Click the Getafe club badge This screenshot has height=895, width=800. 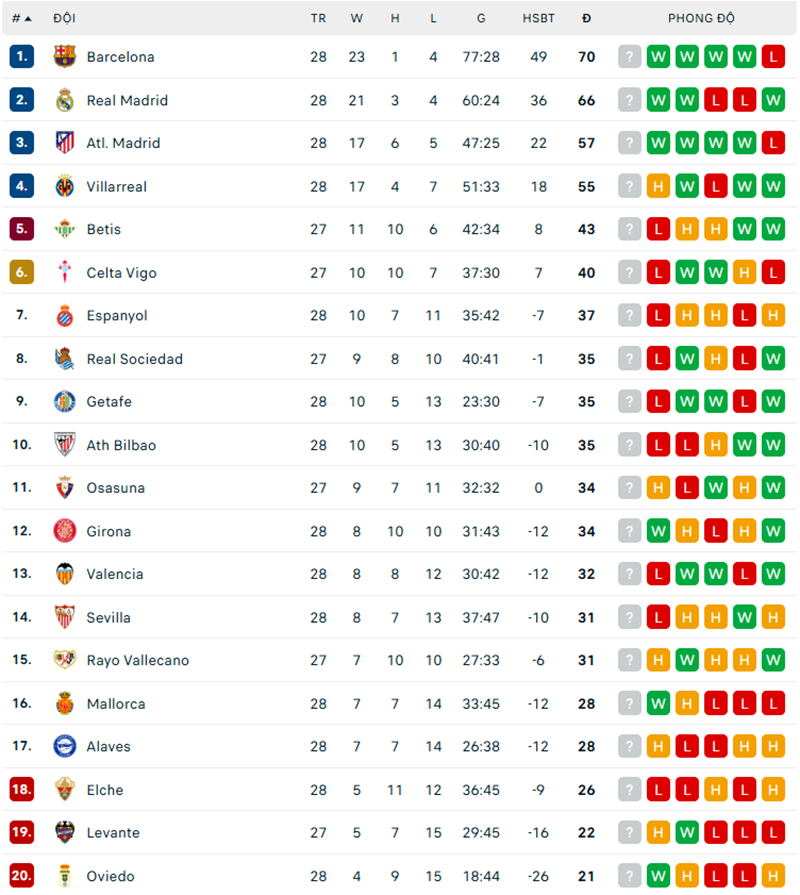tap(65, 402)
